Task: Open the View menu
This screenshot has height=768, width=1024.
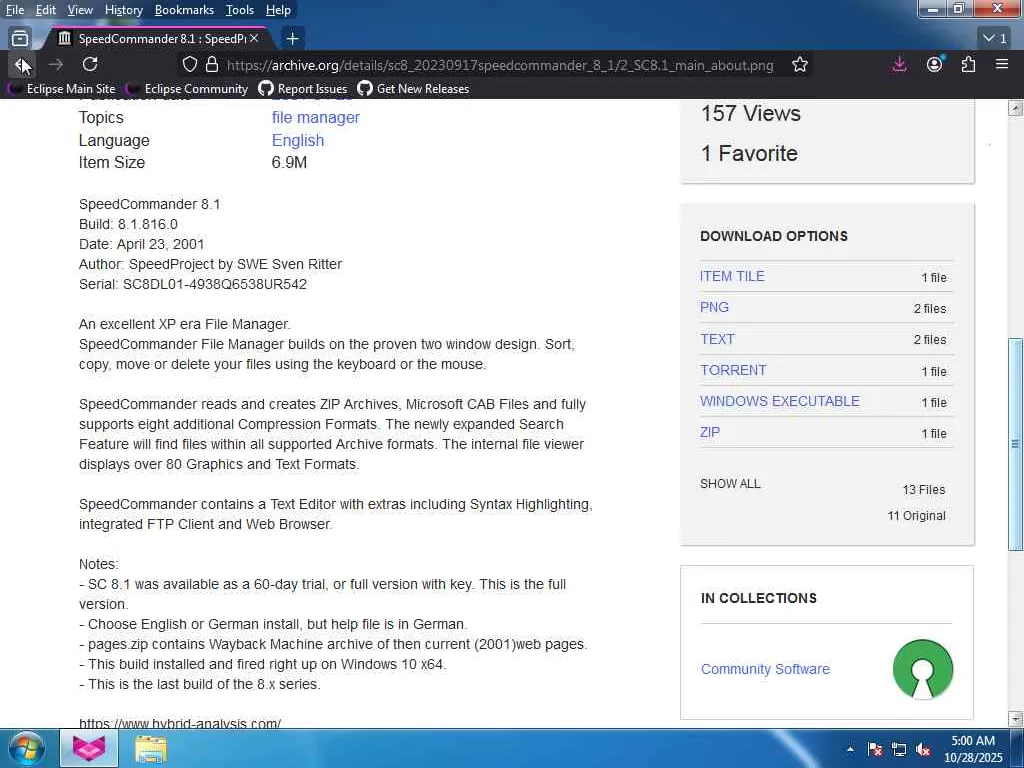Action: click(x=80, y=10)
